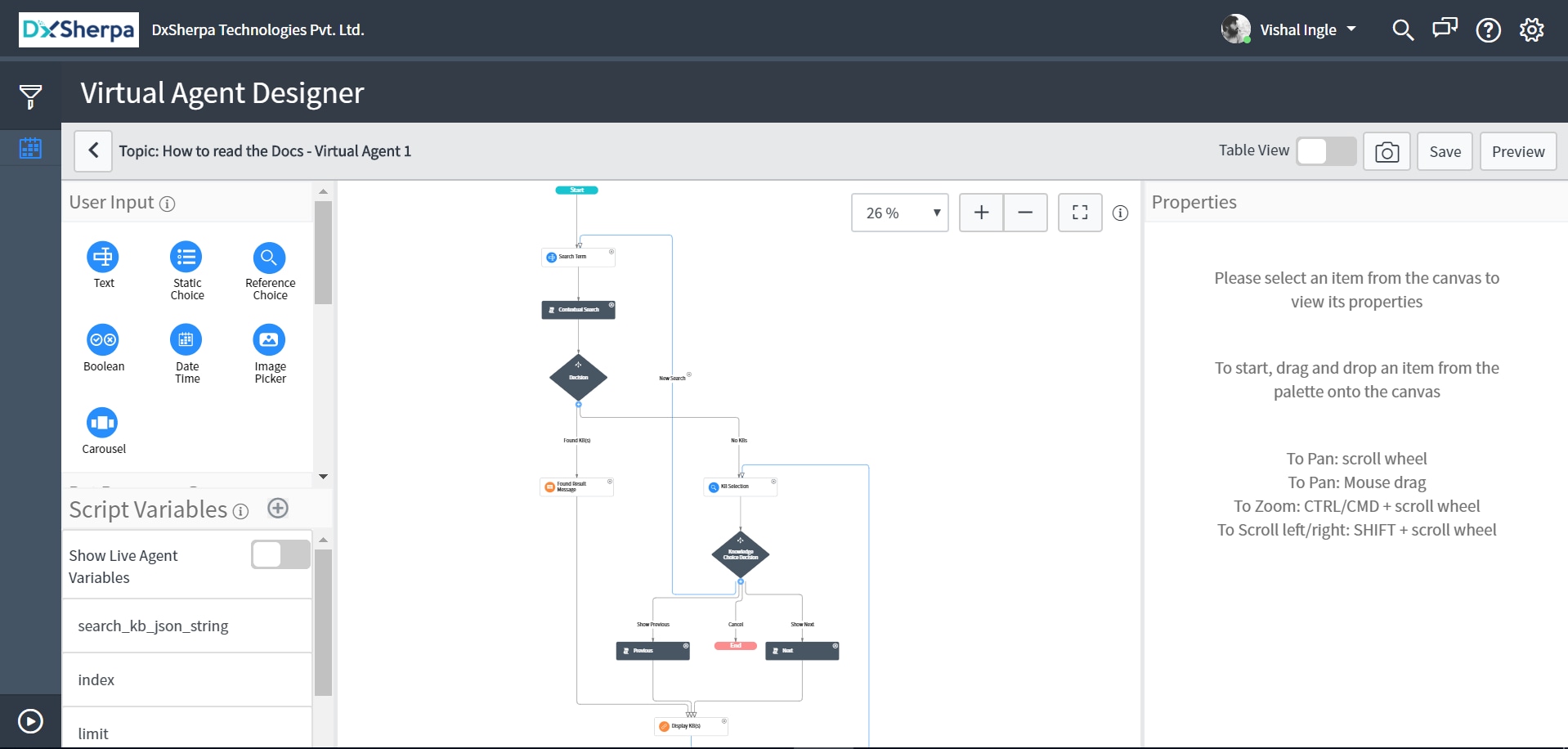Add a new script variable

(x=277, y=508)
